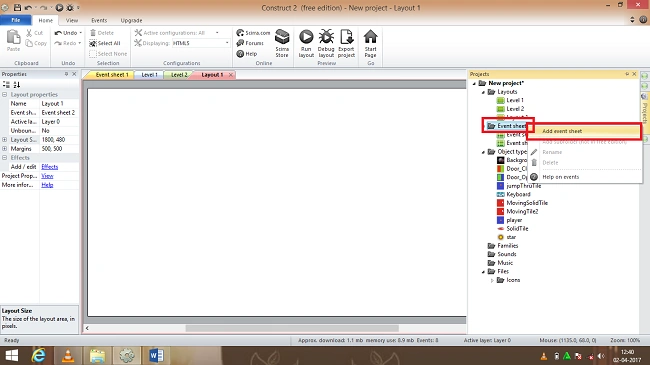Collapse the Effects section
650x365 pixels.
(5, 158)
